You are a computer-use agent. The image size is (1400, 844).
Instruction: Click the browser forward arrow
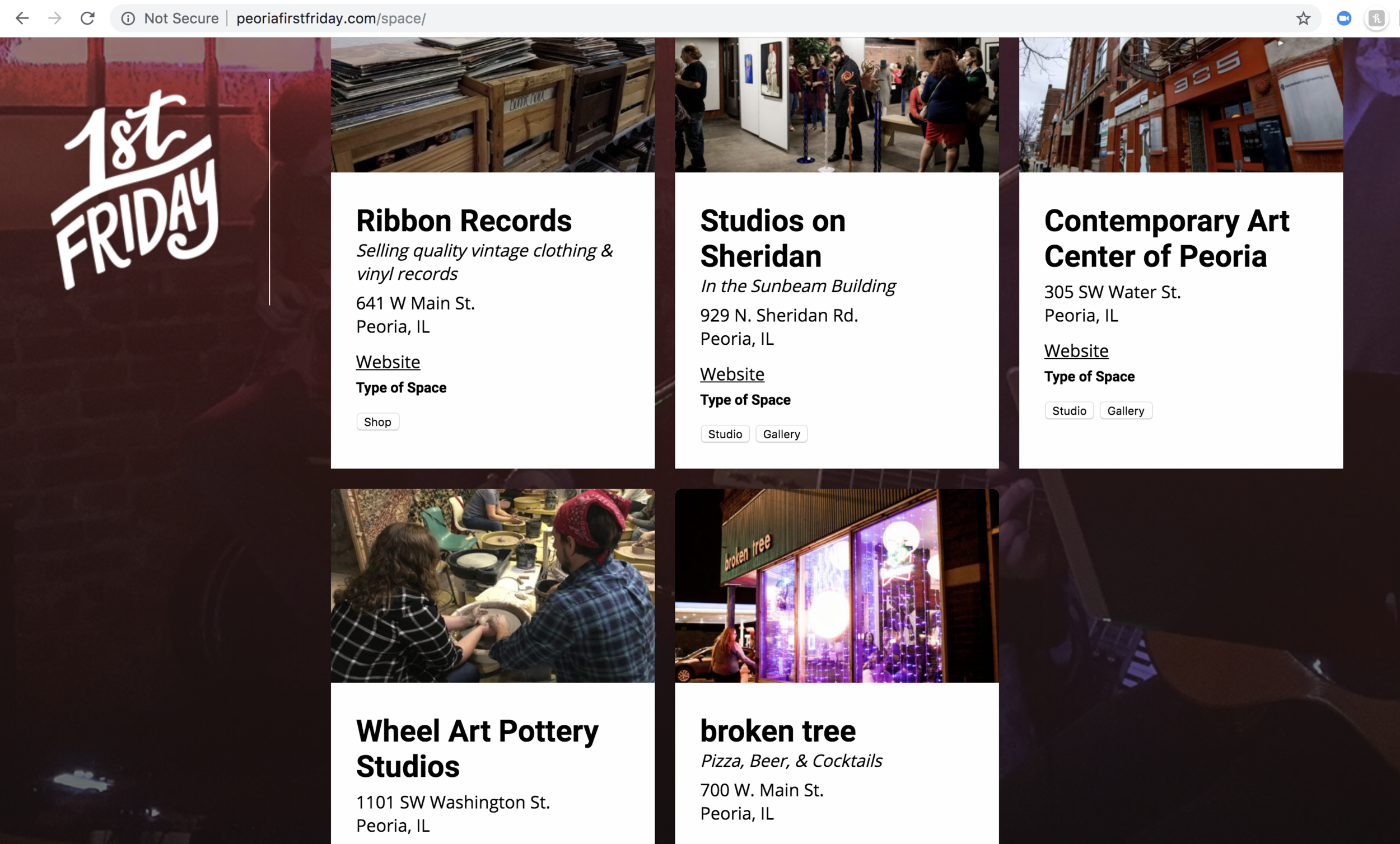(x=54, y=18)
